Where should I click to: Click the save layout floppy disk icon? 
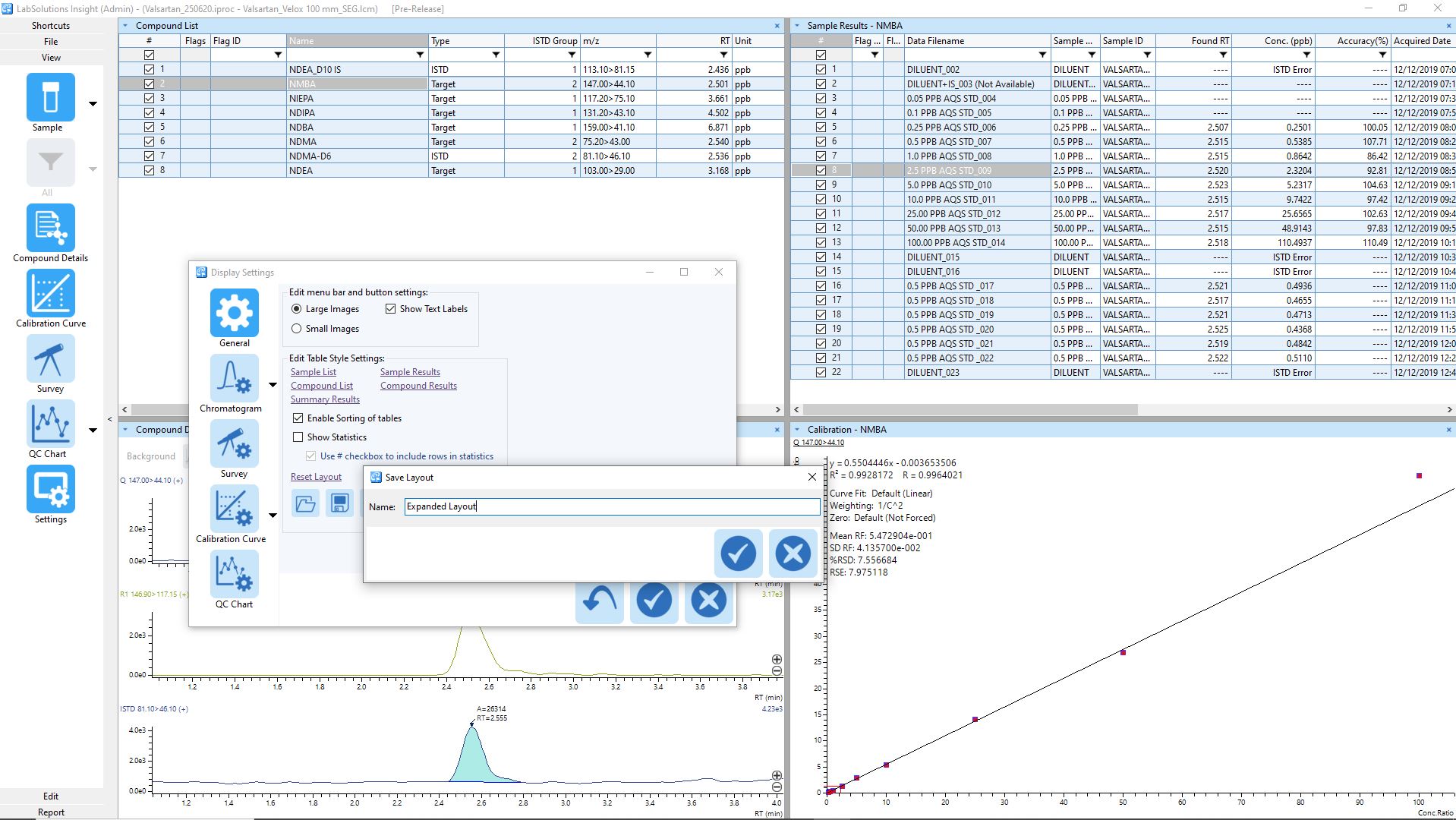339,503
